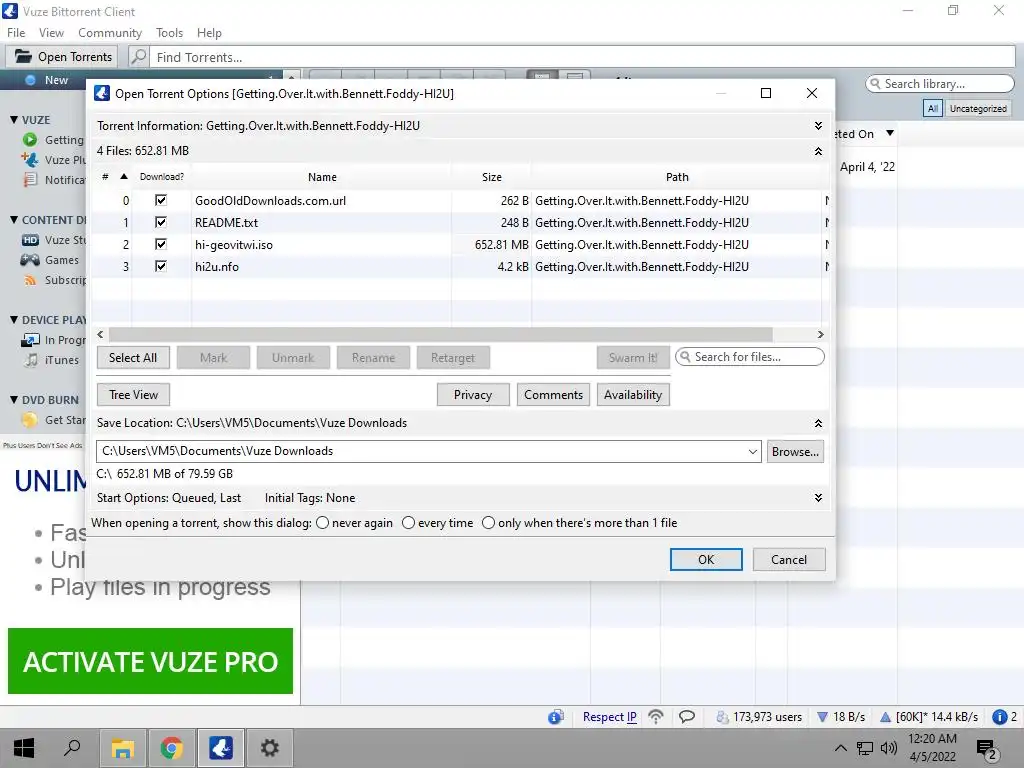Screen dimensions: 1024x768
Task: Open the Community menu
Action: tap(110, 33)
